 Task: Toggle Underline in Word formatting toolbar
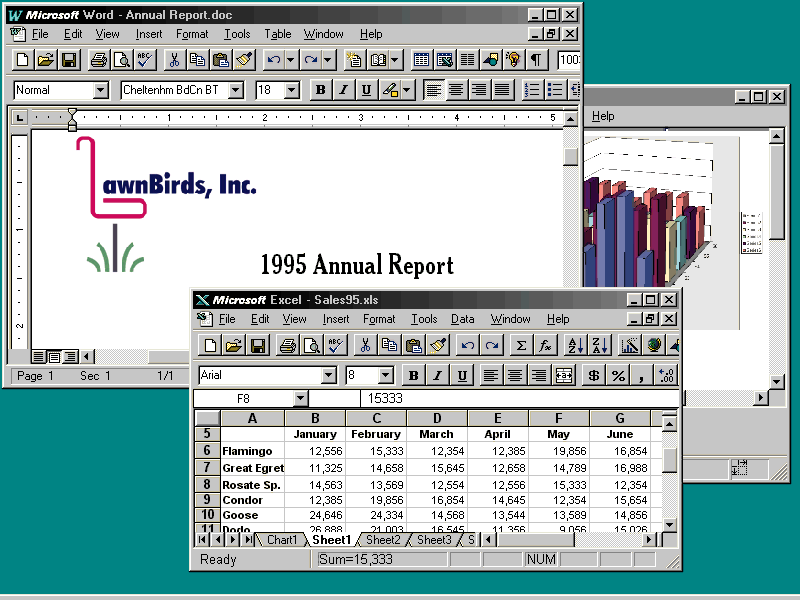pos(366,90)
